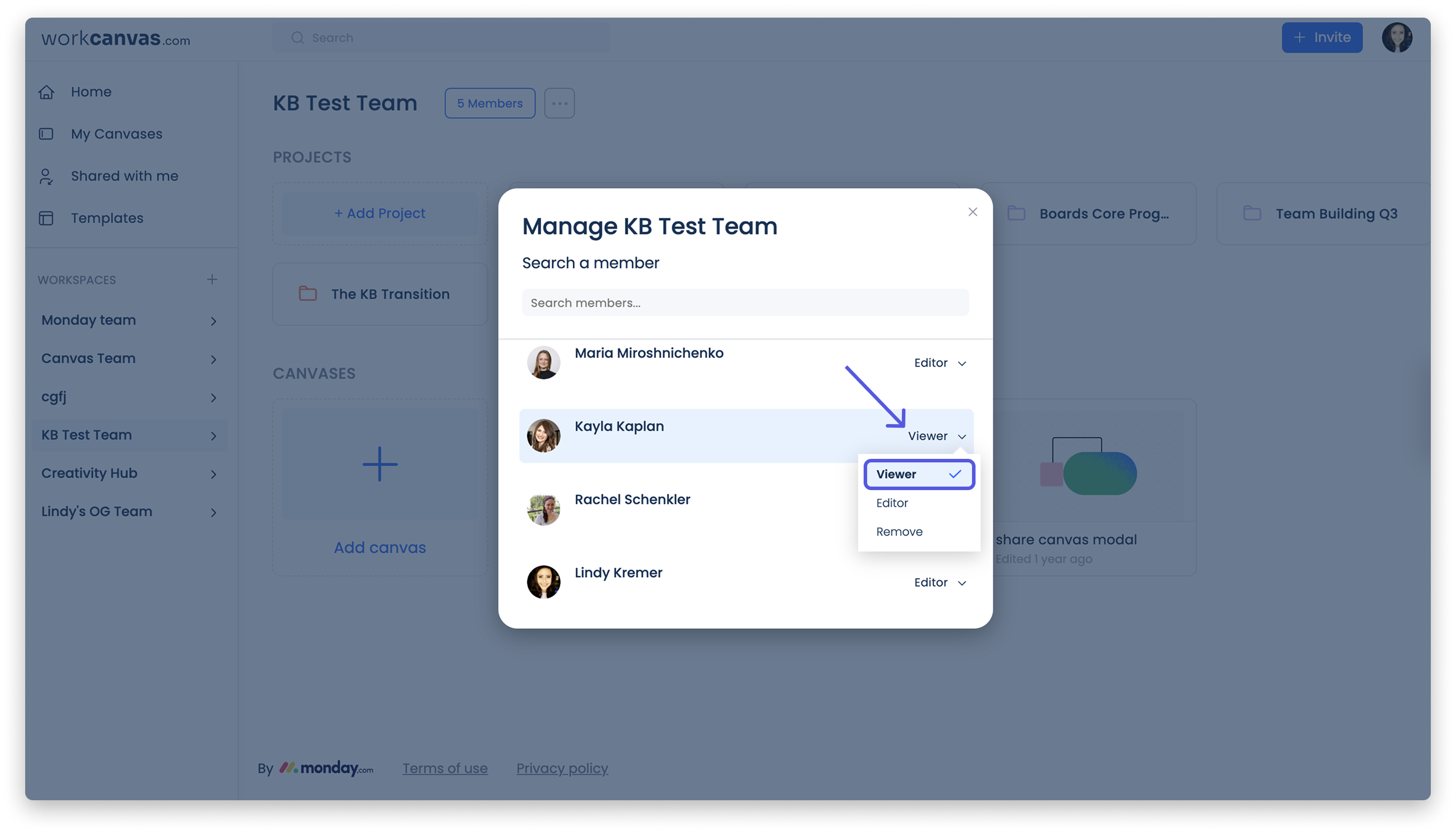Expand the cgfj workspace

coord(213,398)
